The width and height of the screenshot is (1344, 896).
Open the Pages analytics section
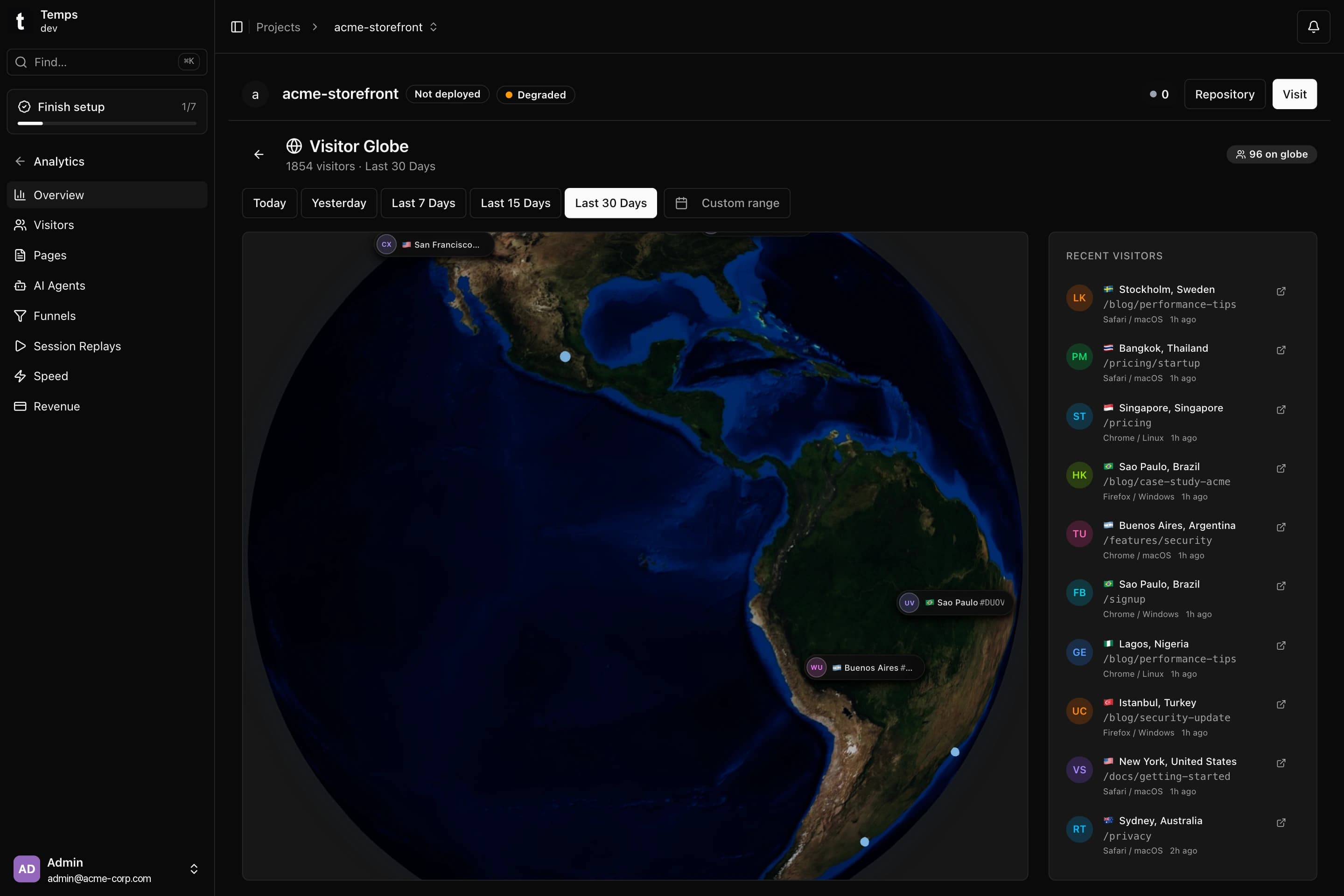tap(107, 256)
